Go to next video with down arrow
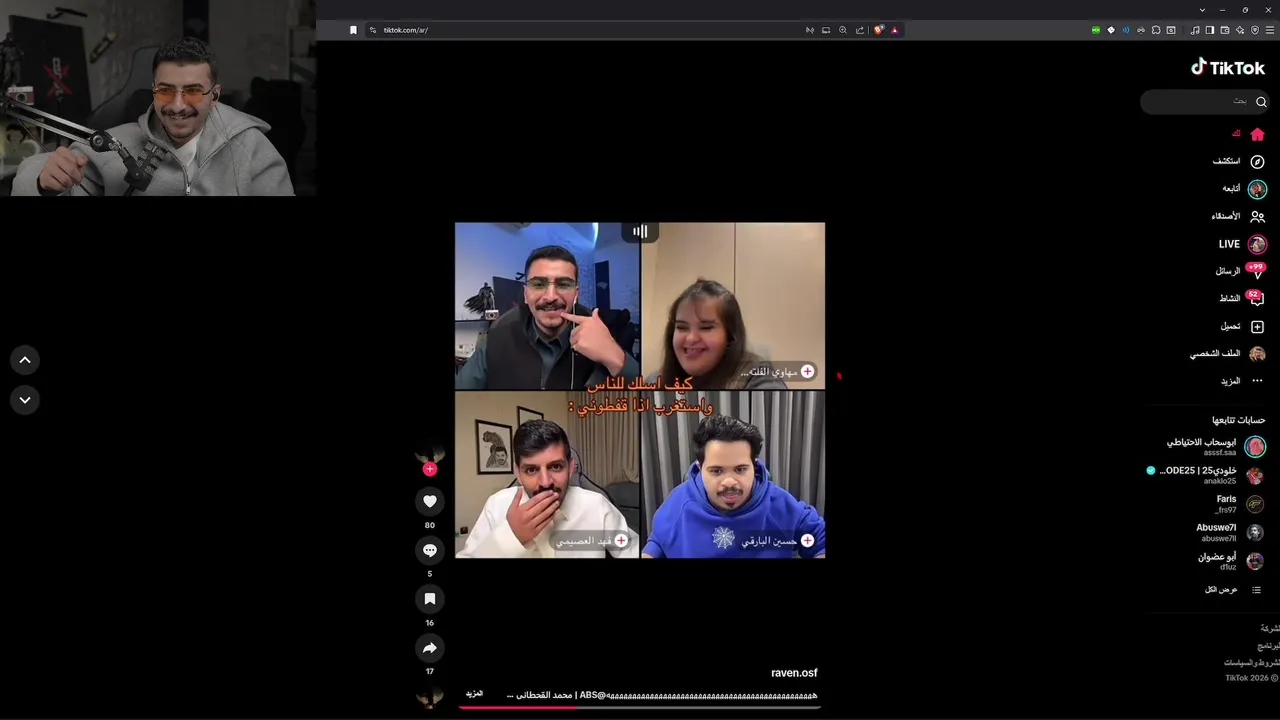This screenshot has width=1280, height=720. pos(25,400)
